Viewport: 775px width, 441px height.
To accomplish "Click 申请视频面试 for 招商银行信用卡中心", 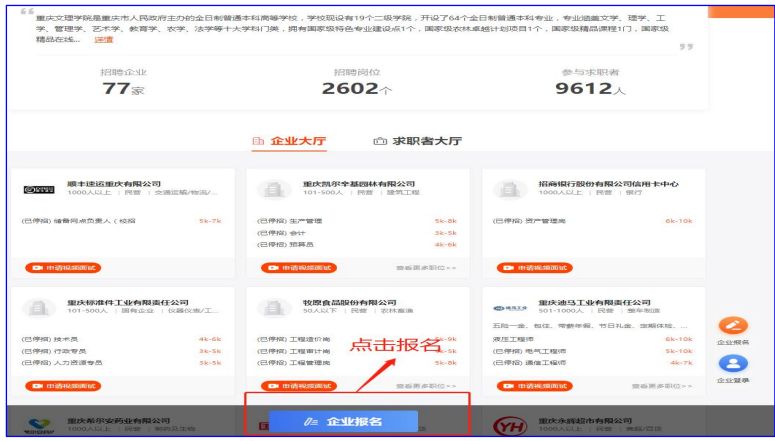I will coord(534,268).
